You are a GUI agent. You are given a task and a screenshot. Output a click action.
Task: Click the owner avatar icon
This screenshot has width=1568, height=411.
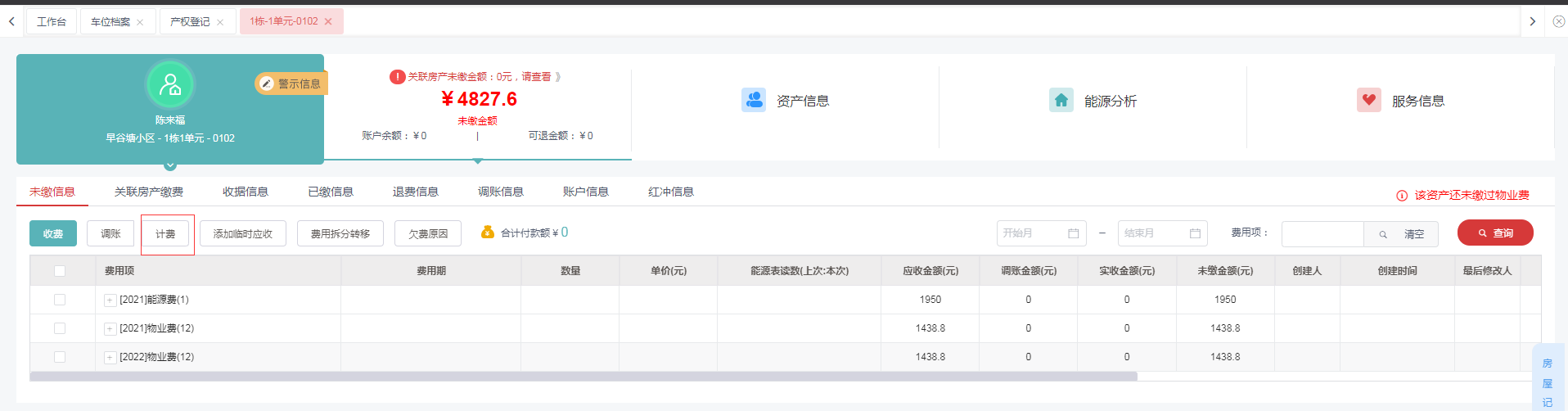coord(170,84)
